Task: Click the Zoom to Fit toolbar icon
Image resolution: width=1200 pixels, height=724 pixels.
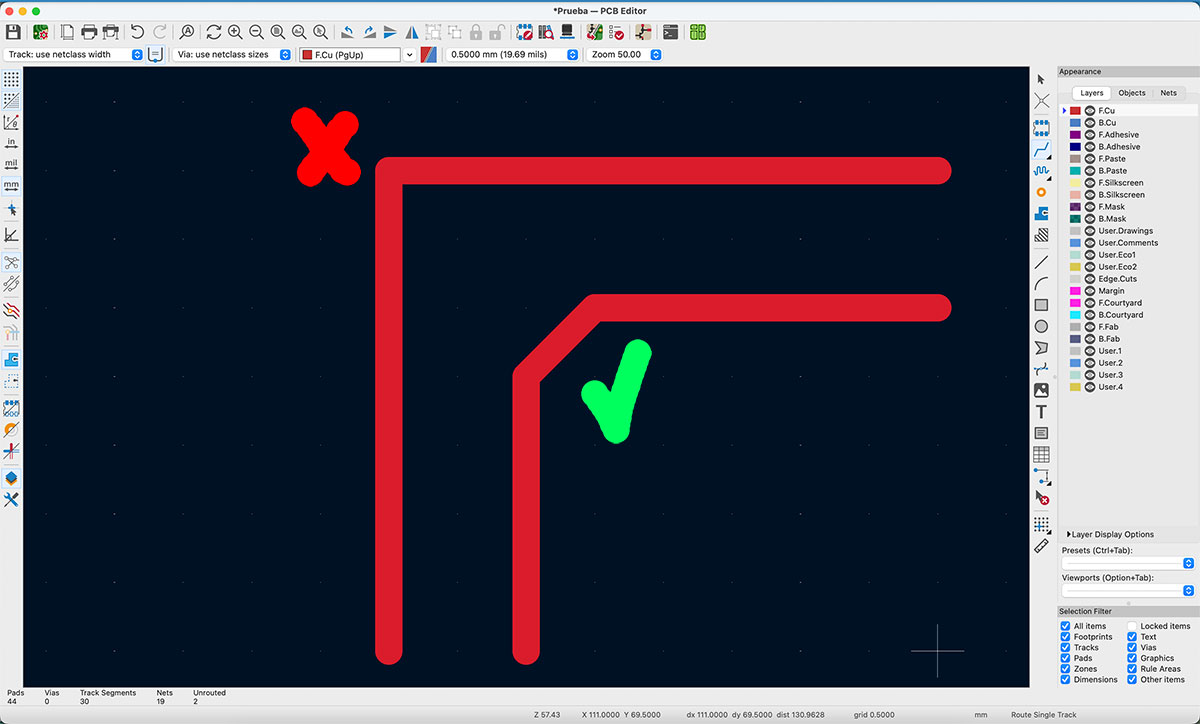Action: [x=277, y=32]
